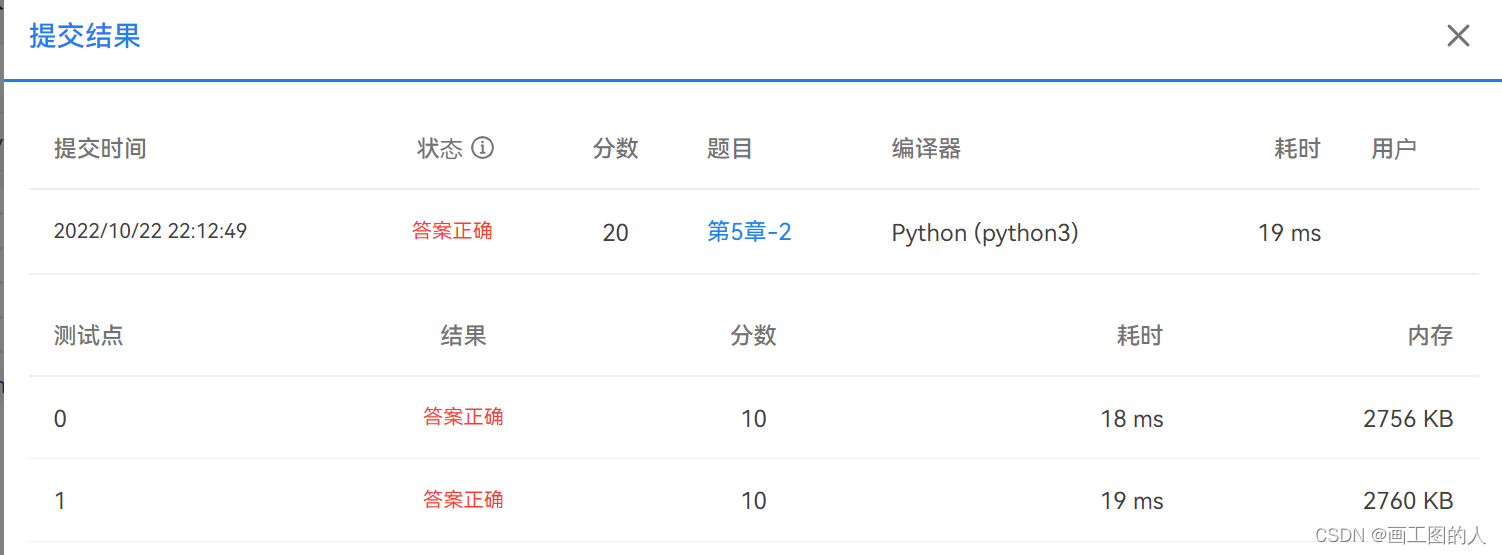Click the submission's red 答案正确 status
The image size is (1502, 555).
pyautogui.click(x=452, y=231)
